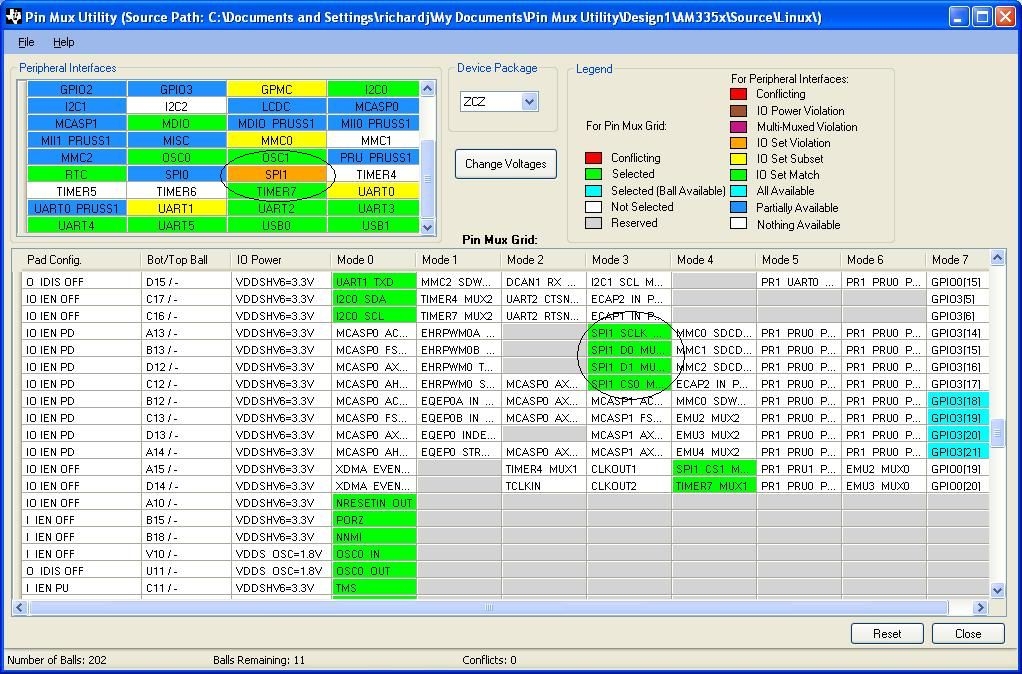Select the GPIO2 peripheral interface

(77, 89)
